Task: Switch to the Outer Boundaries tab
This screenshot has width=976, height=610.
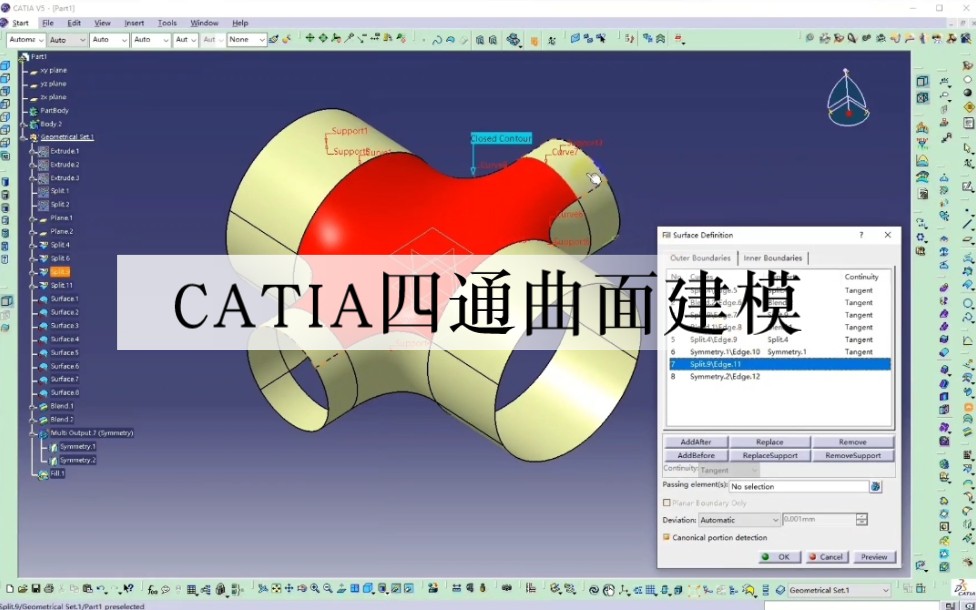Action: (700, 258)
